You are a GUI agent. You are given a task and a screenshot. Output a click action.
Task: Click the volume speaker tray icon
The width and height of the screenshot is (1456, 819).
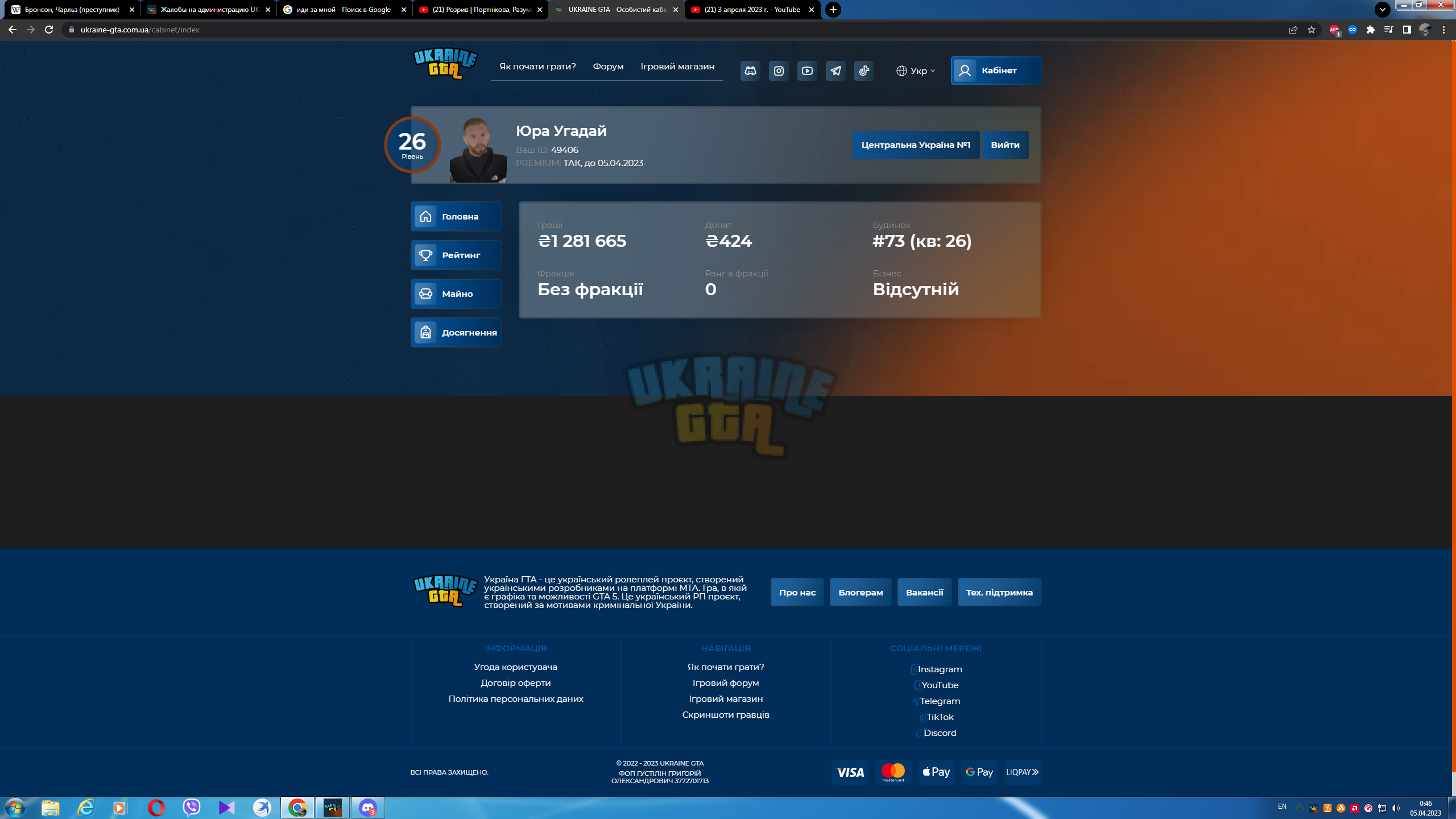[1396, 808]
